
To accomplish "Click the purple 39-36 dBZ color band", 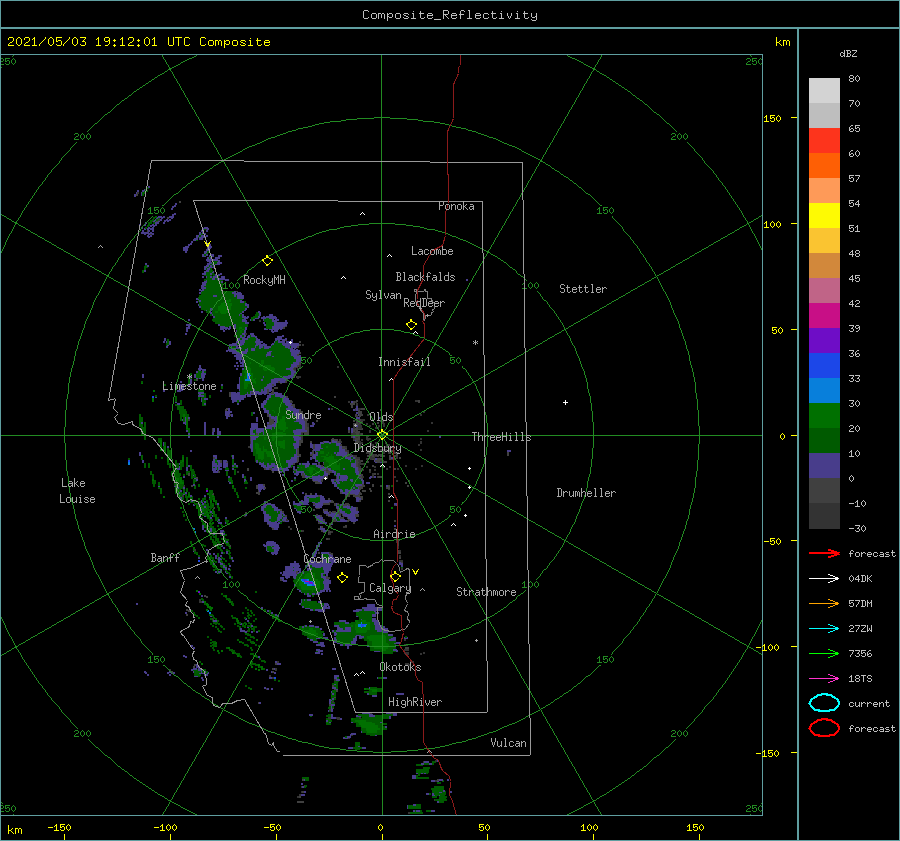I will pos(824,340).
